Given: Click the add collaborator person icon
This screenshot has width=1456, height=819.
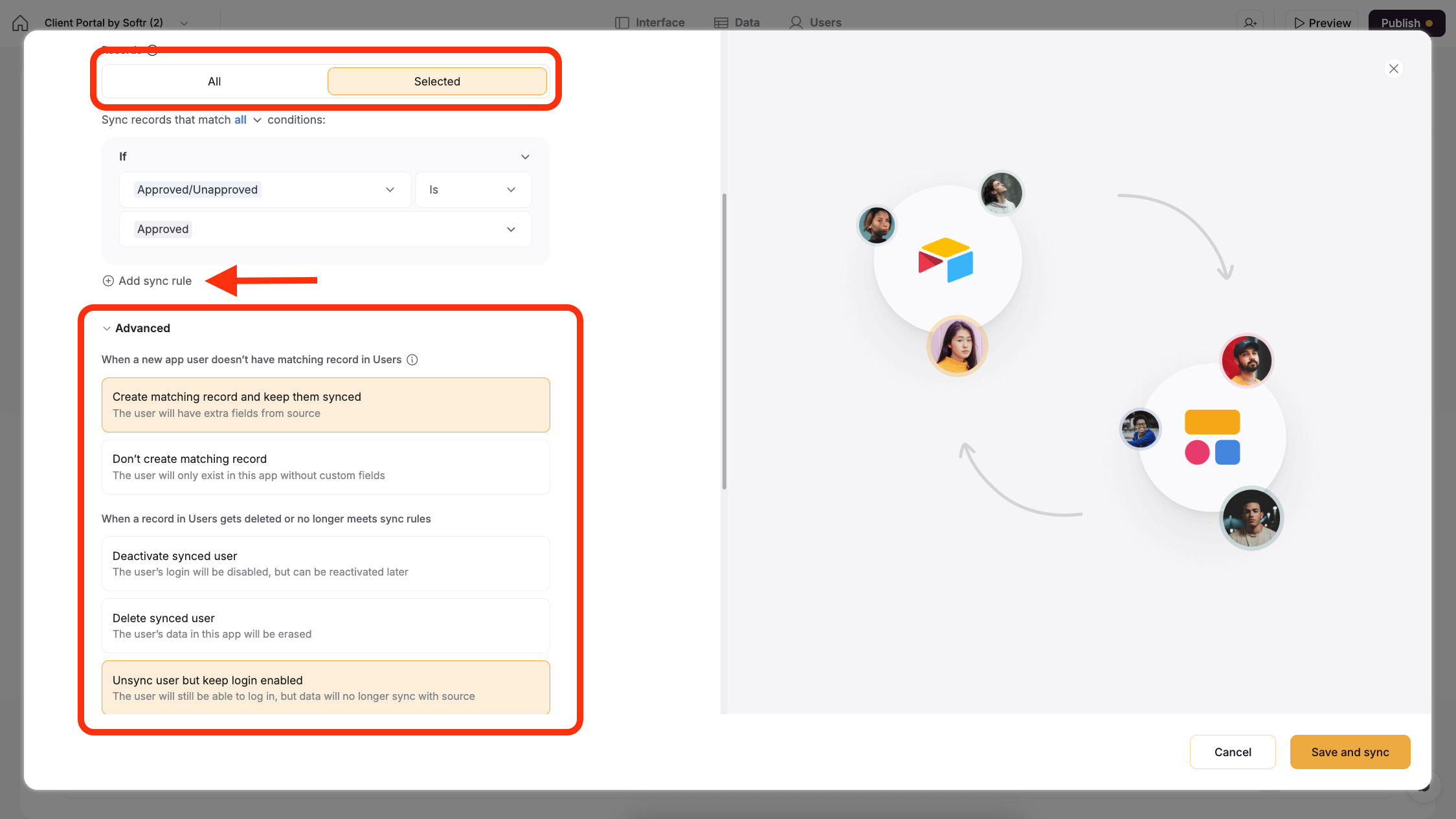Looking at the screenshot, I should [1249, 23].
